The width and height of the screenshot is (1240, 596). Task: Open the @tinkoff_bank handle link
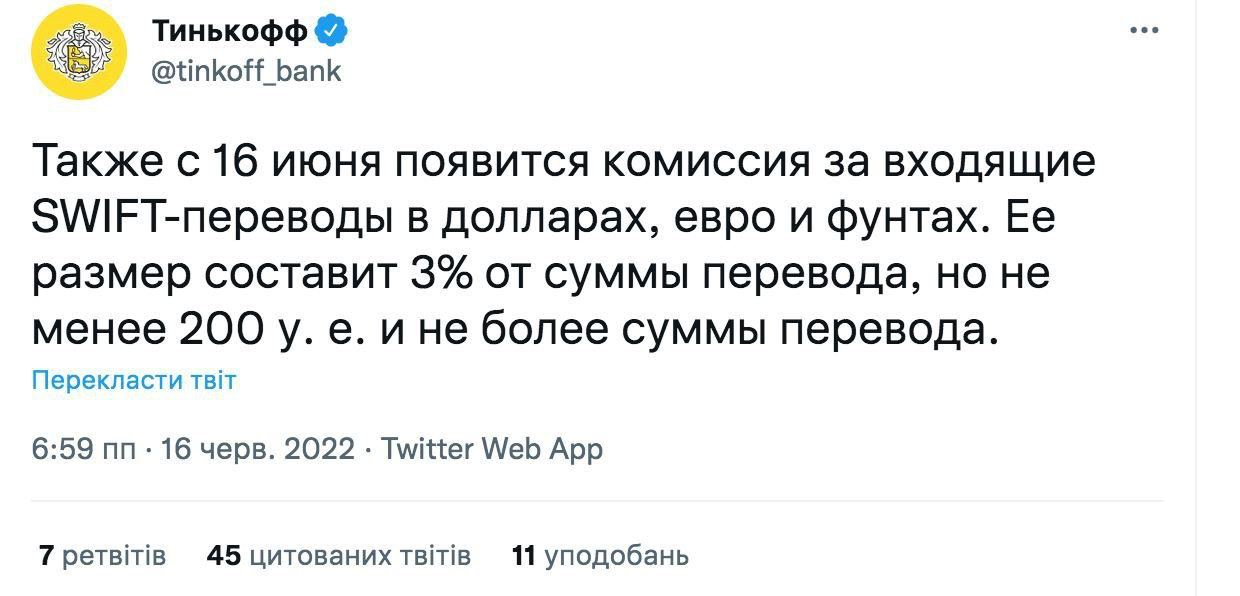[246, 72]
